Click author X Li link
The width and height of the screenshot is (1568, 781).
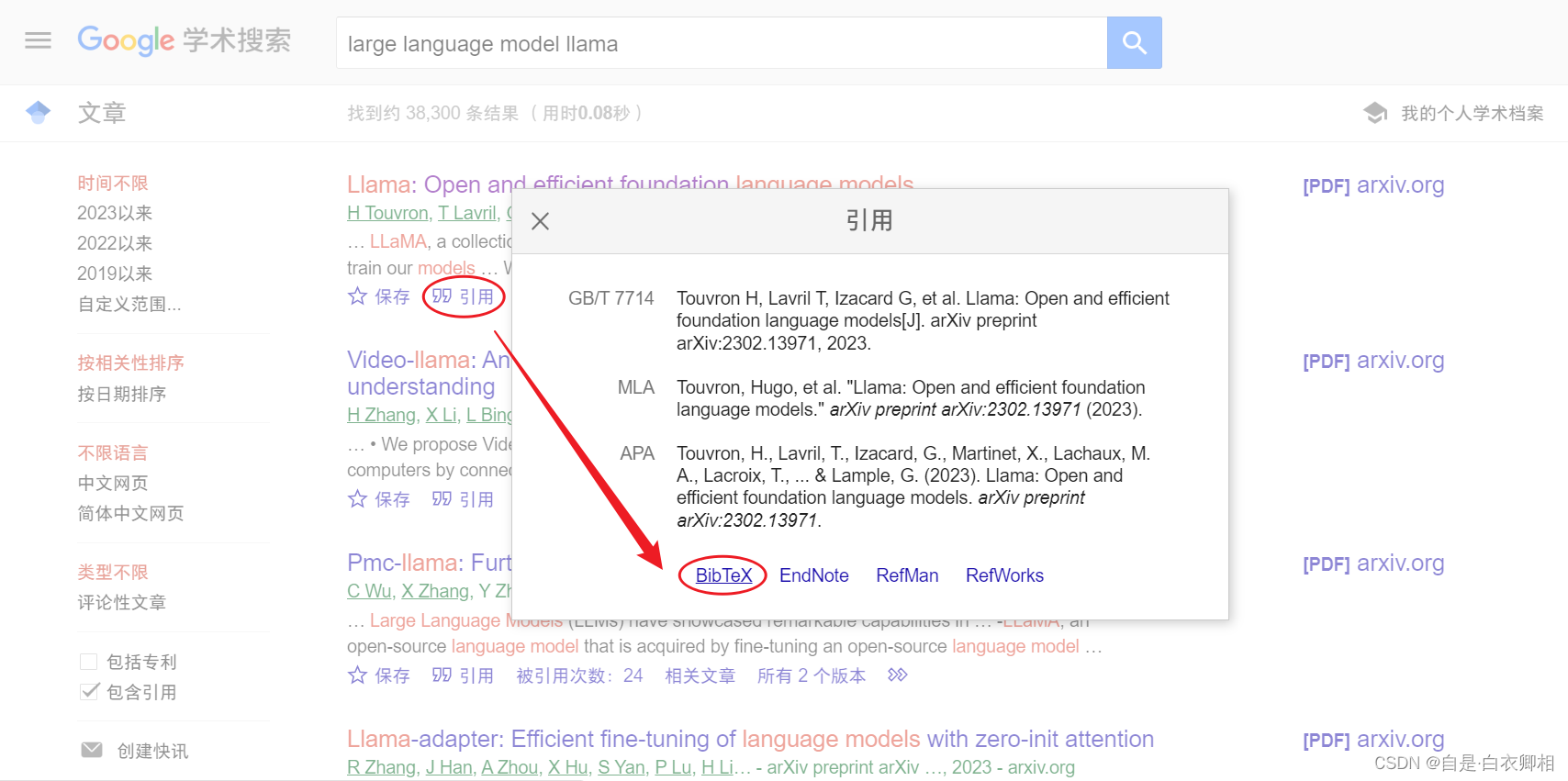[441, 415]
